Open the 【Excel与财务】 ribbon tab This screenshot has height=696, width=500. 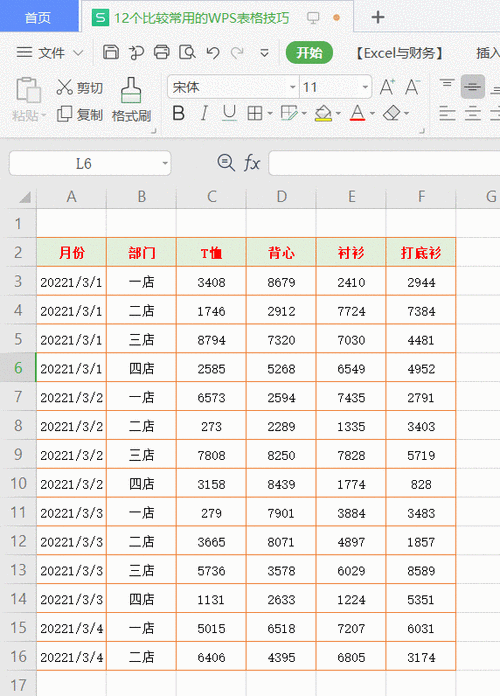[x=400, y=53]
